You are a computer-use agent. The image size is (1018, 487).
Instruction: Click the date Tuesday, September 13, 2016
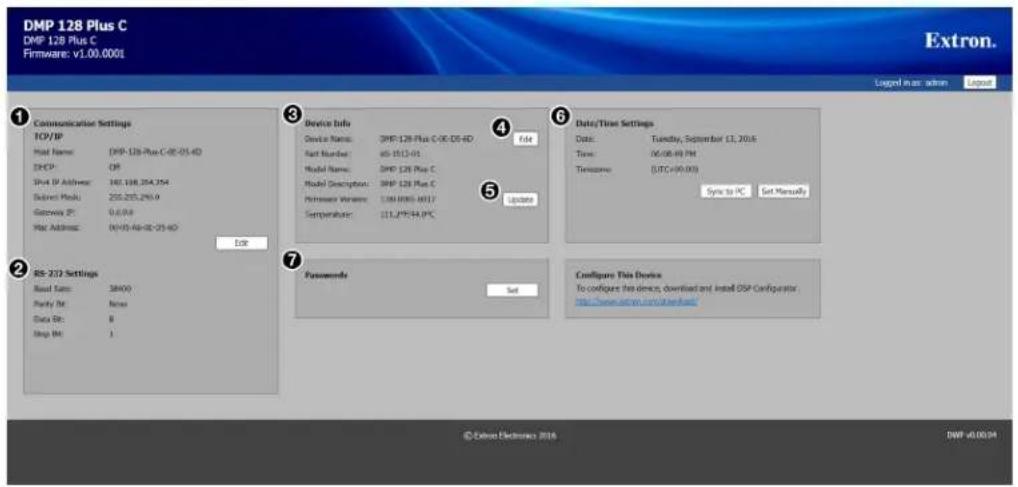click(703, 139)
